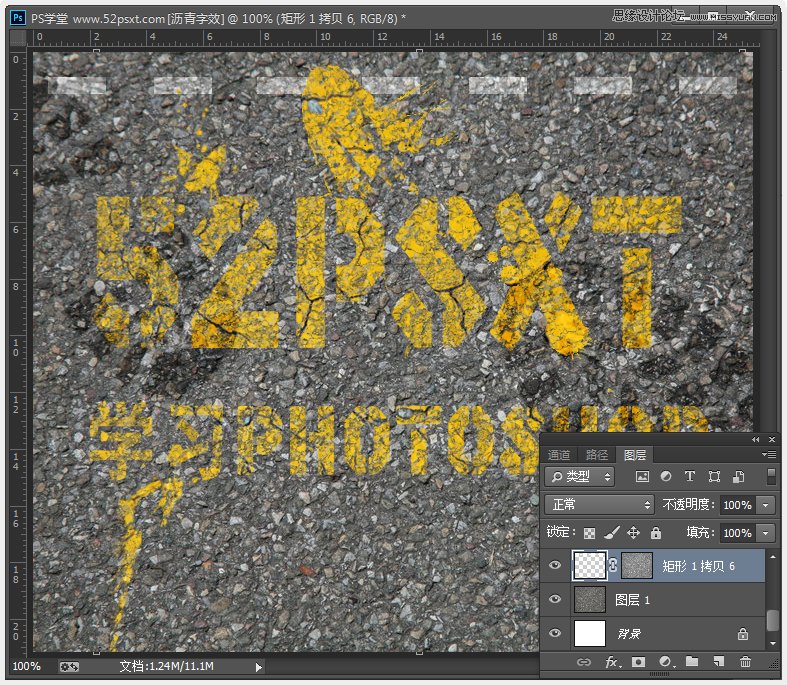Open the Layers panel flyout menu
Image resolution: width=787 pixels, height=685 pixels.
pyautogui.click(x=768, y=455)
